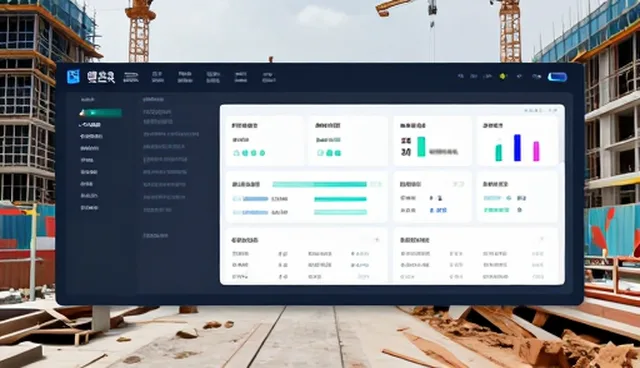Image resolution: width=640 pixels, height=368 pixels.
Task: Click the teal bar in three-bar chart
Action: point(498,152)
